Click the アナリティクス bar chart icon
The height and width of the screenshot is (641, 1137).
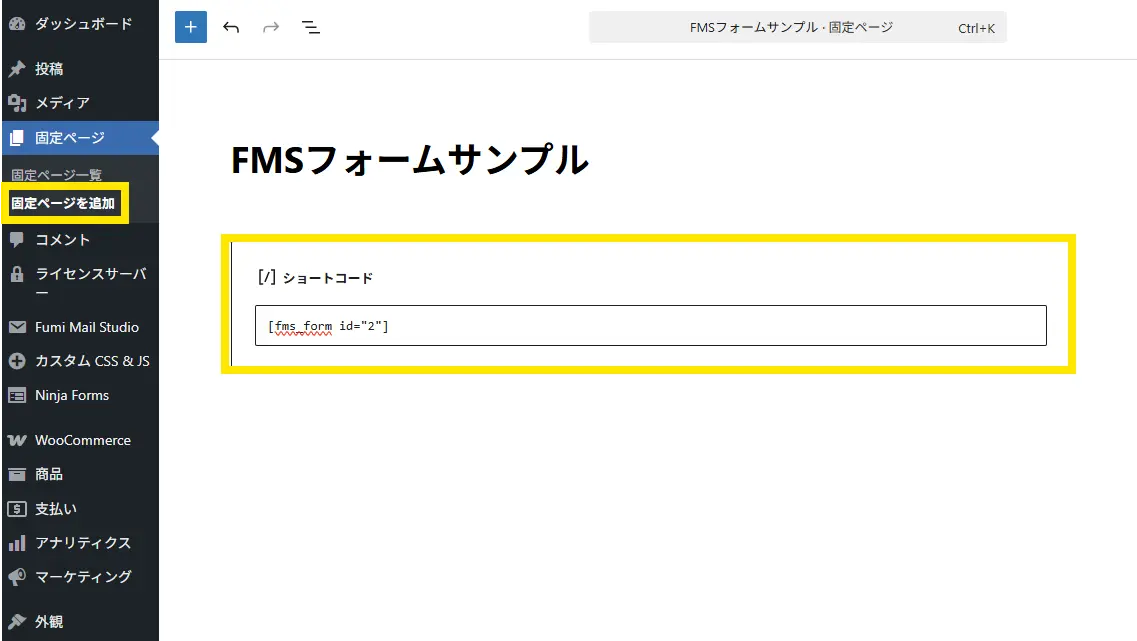pyautogui.click(x=17, y=543)
